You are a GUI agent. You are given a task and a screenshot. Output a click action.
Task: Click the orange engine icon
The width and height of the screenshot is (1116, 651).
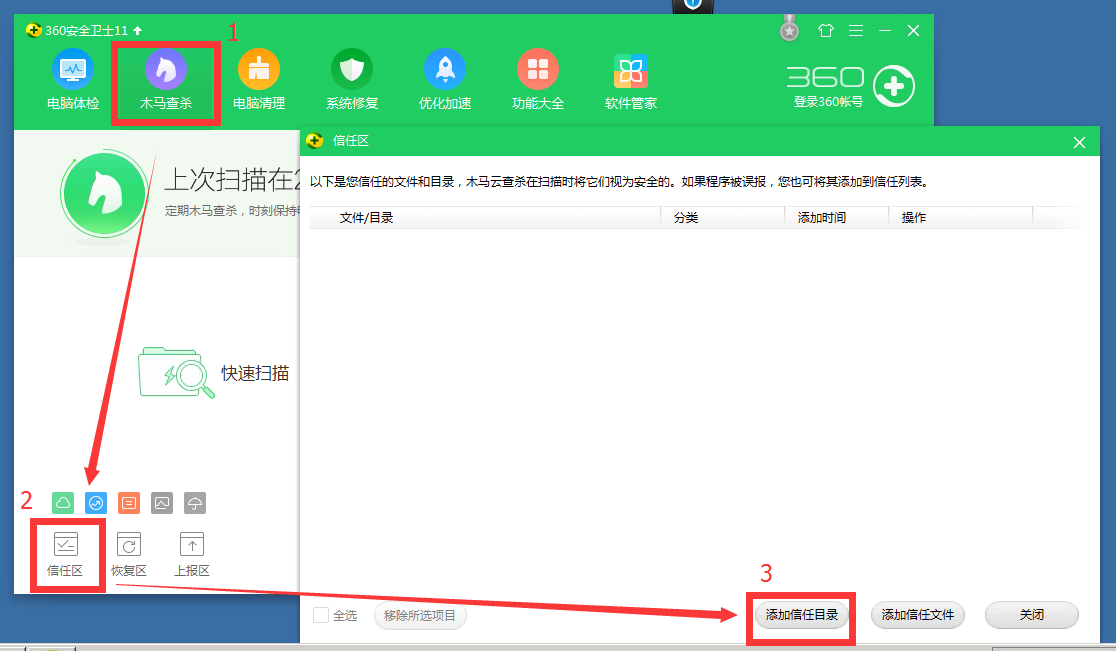pos(129,503)
